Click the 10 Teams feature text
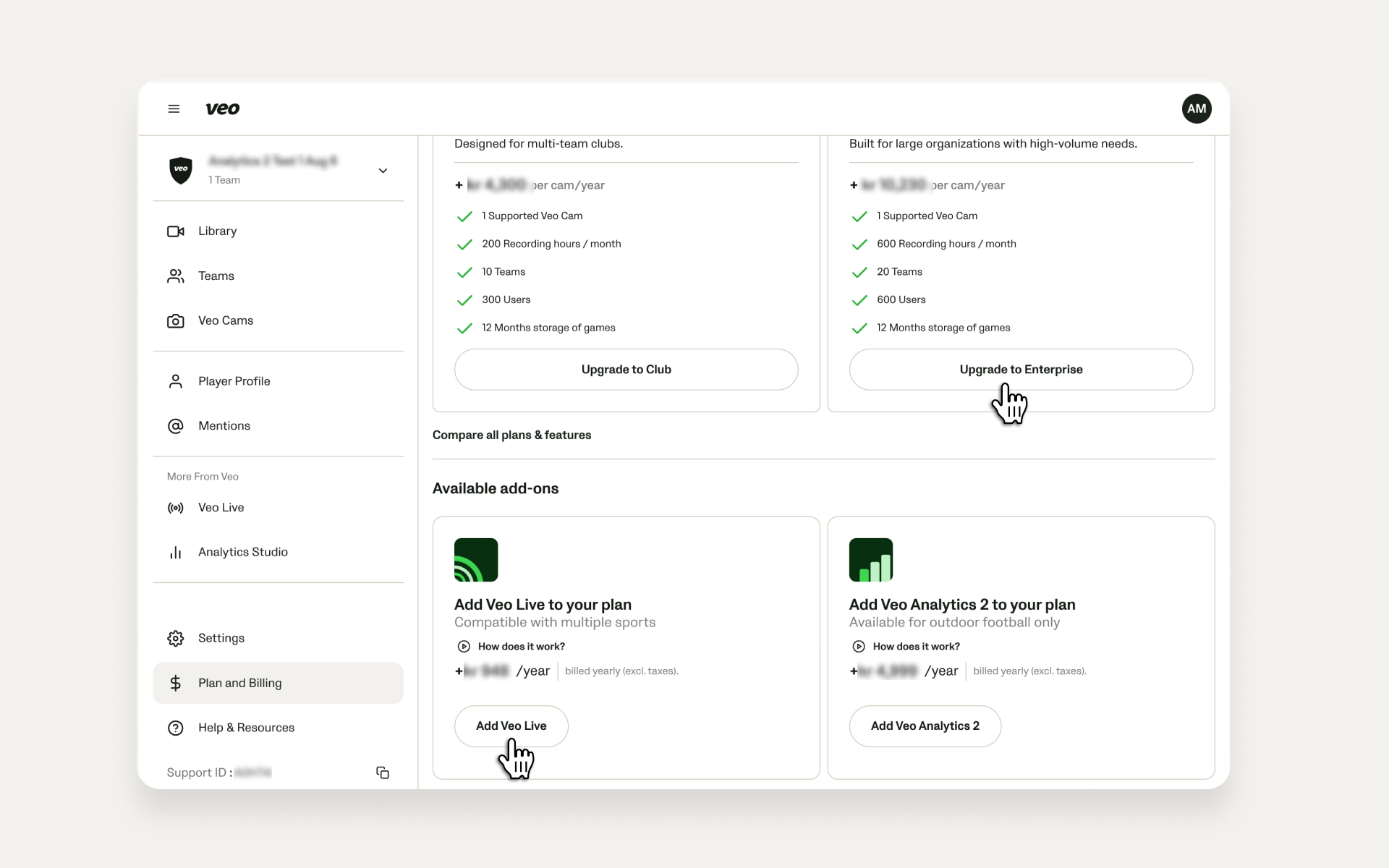Screen dimensions: 1389x868 pos(504,272)
